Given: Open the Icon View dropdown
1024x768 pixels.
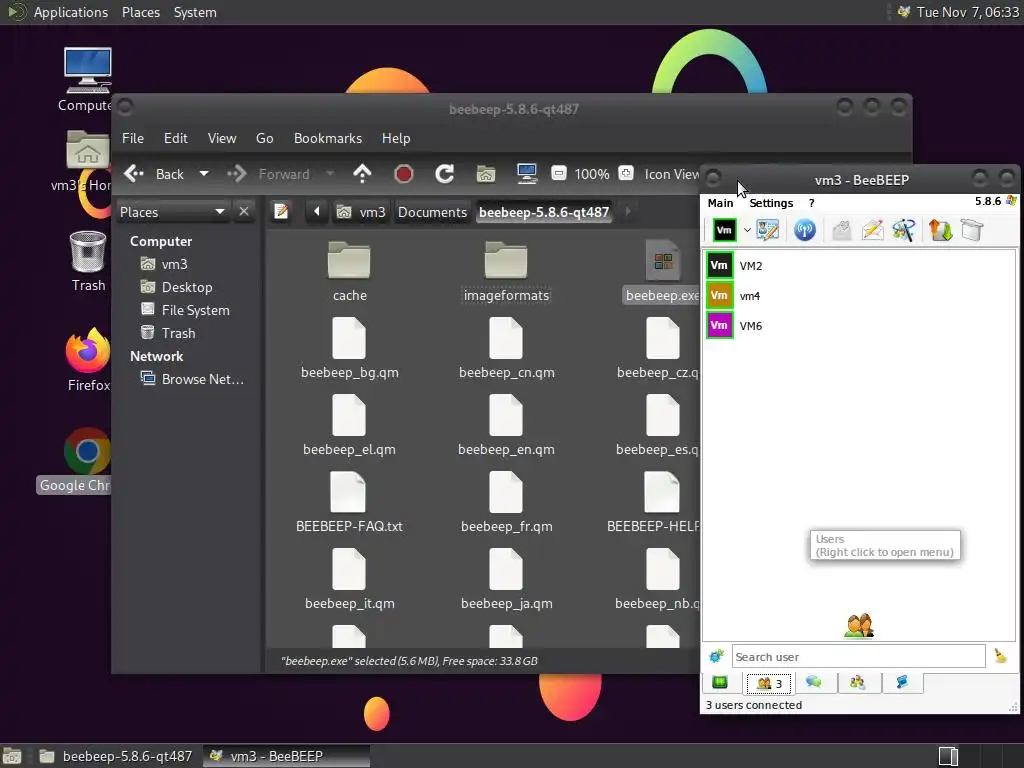Looking at the screenshot, I should click(x=671, y=174).
